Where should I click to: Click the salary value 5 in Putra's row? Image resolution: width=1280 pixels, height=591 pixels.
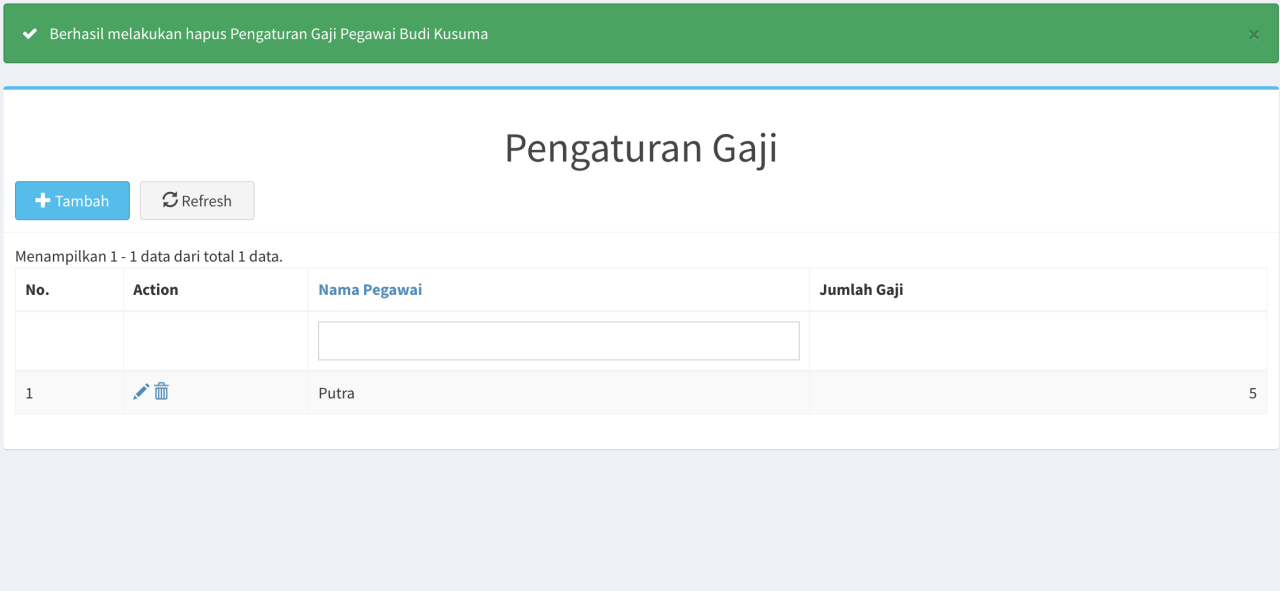click(x=1252, y=393)
